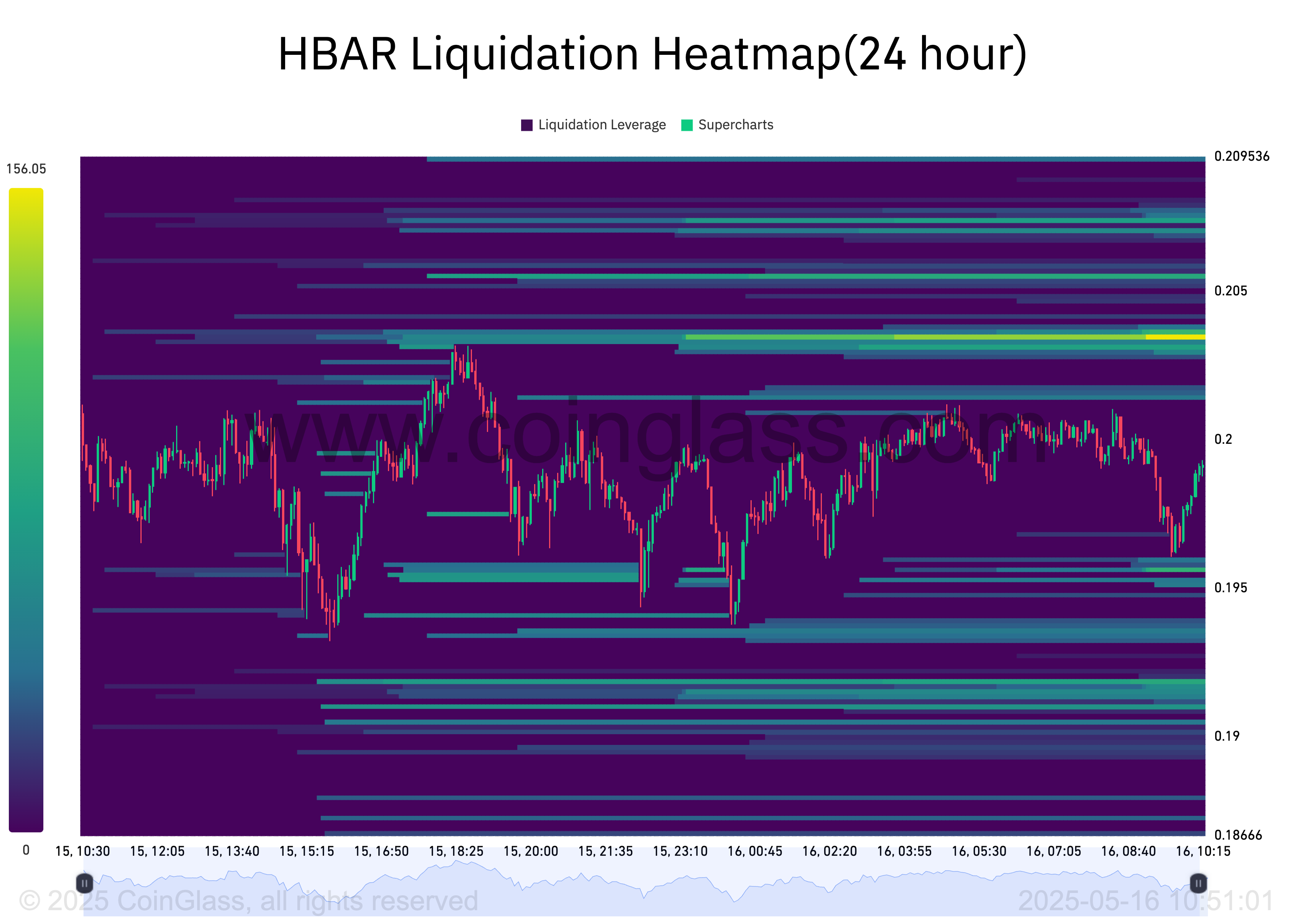Image resolution: width=1295 pixels, height=924 pixels.
Task: Click the top of the color scale bar
Action: tap(26, 193)
